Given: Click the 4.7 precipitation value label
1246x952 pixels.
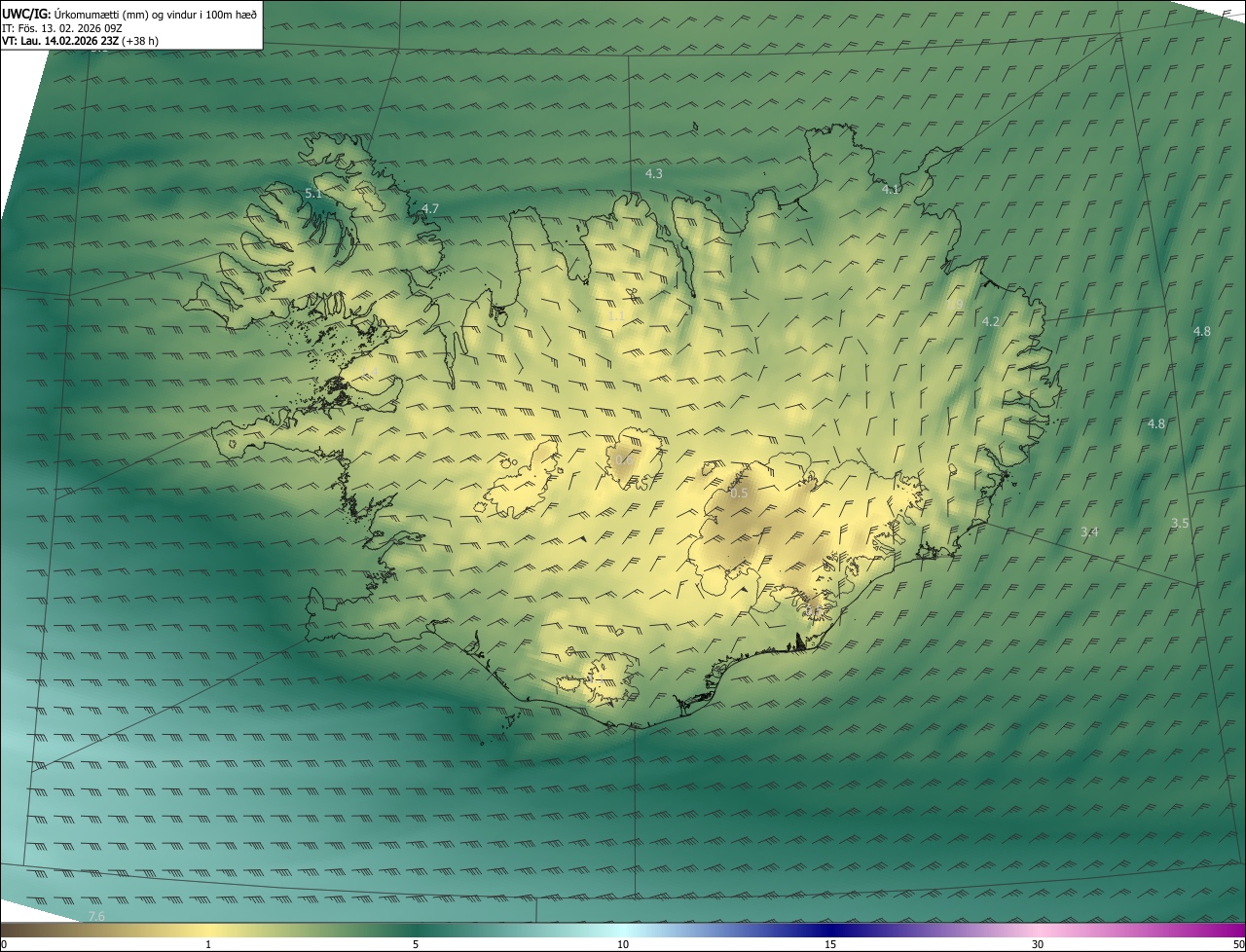Looking at the screenshot, I should 430,208.
